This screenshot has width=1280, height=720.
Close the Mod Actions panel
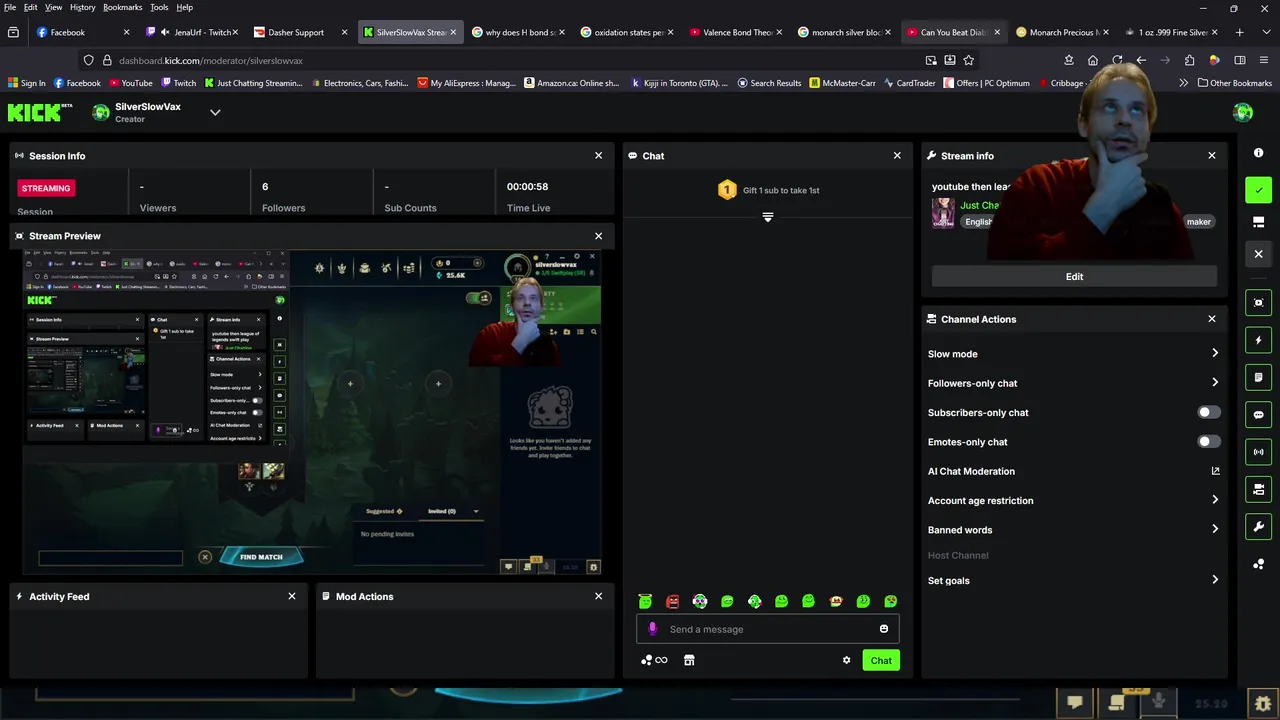coord(599,596)
